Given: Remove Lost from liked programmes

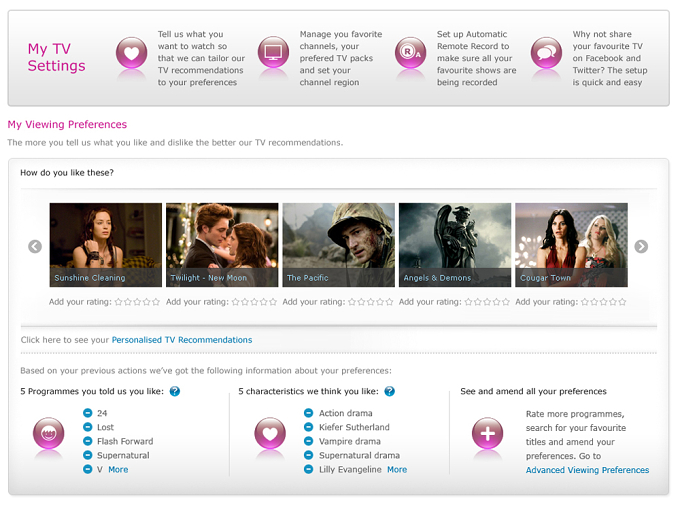Looking at the screenshot, I should tap(88, 427).
